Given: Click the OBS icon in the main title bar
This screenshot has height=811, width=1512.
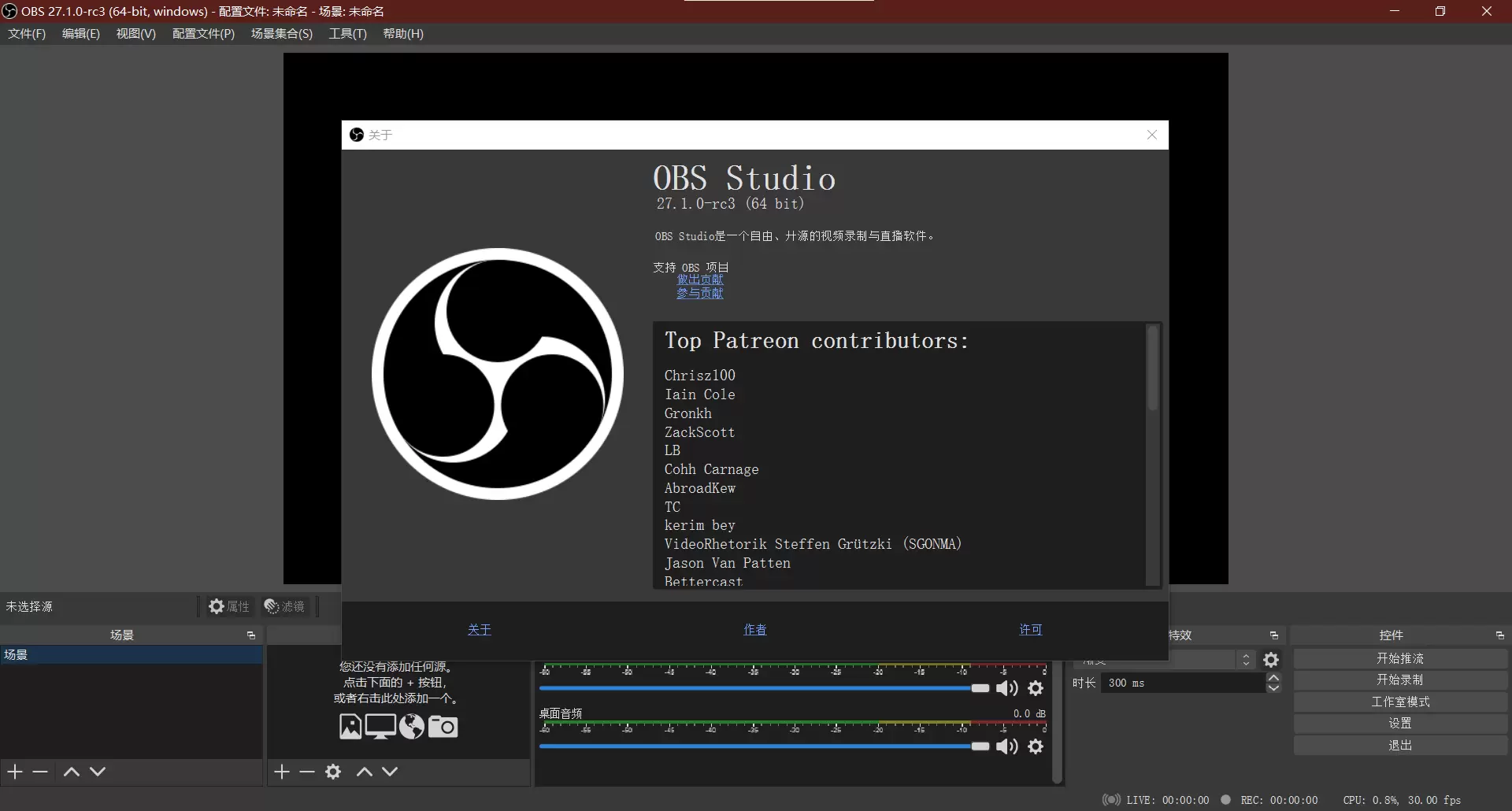Looking at the screenshot, I should [x=9, y=11].
